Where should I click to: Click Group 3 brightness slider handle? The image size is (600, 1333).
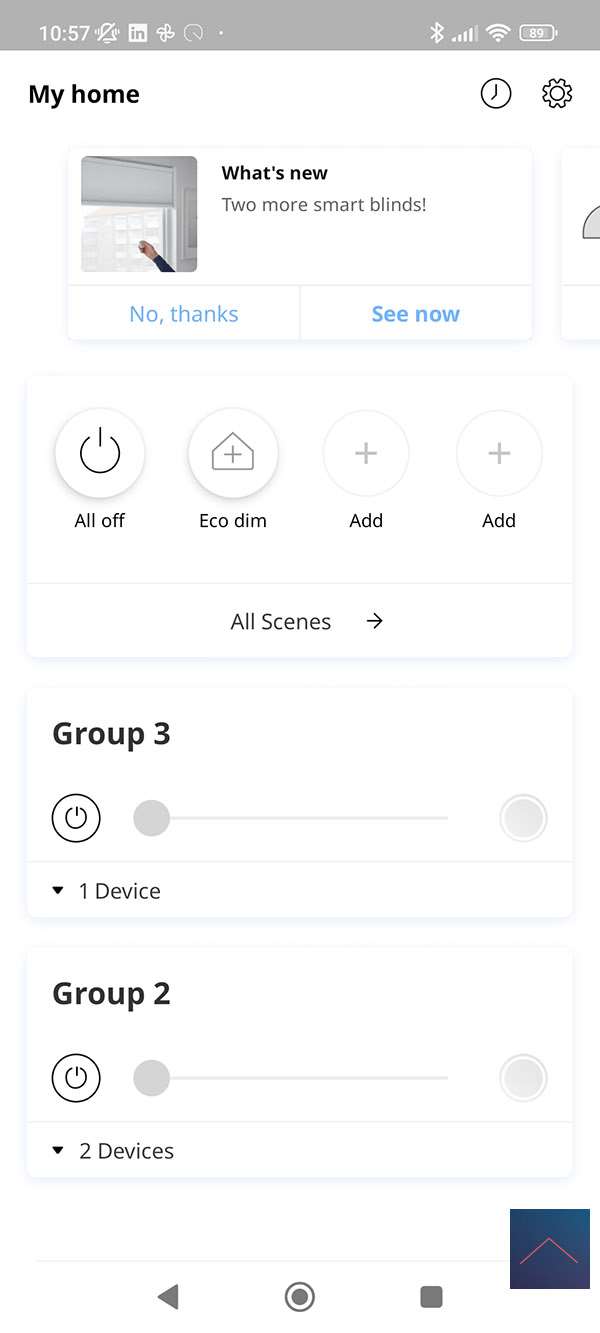[x=152, y=819]
